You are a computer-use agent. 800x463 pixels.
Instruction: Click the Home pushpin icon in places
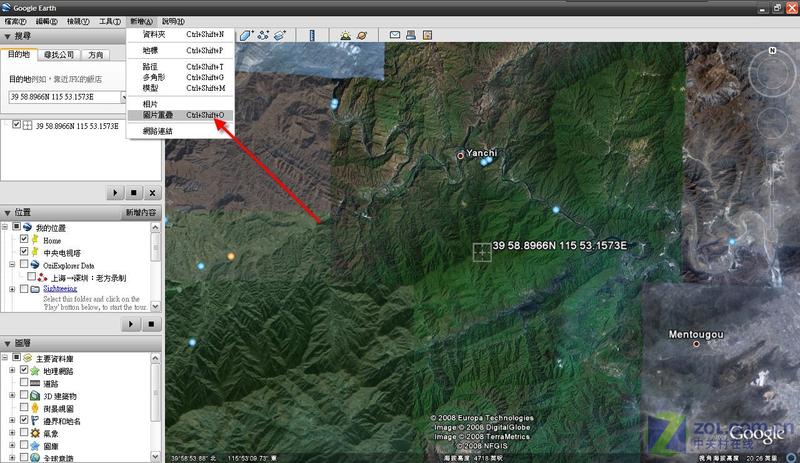tap(35, 239)
